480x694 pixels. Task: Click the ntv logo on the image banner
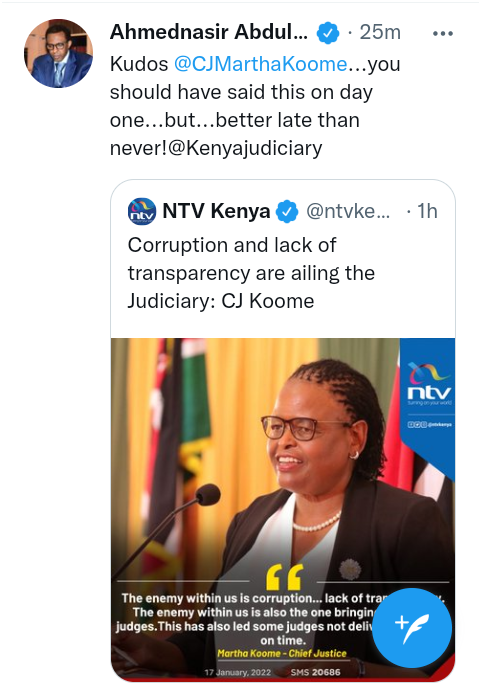point(429,387)
